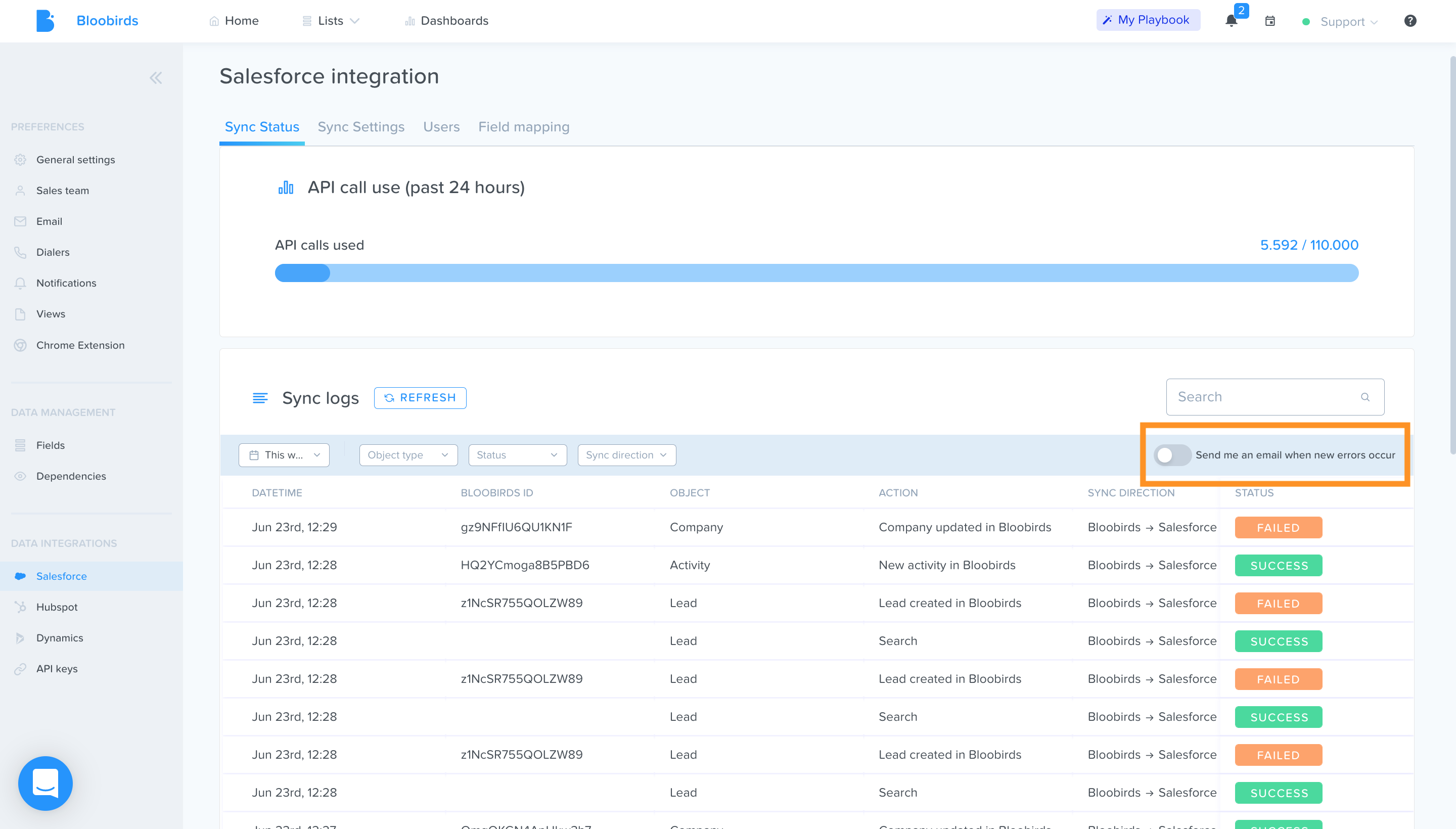Viewport: 1456px width, 829px height.
Task: Click the Fields list icon
Action: (x=21, y=445)
